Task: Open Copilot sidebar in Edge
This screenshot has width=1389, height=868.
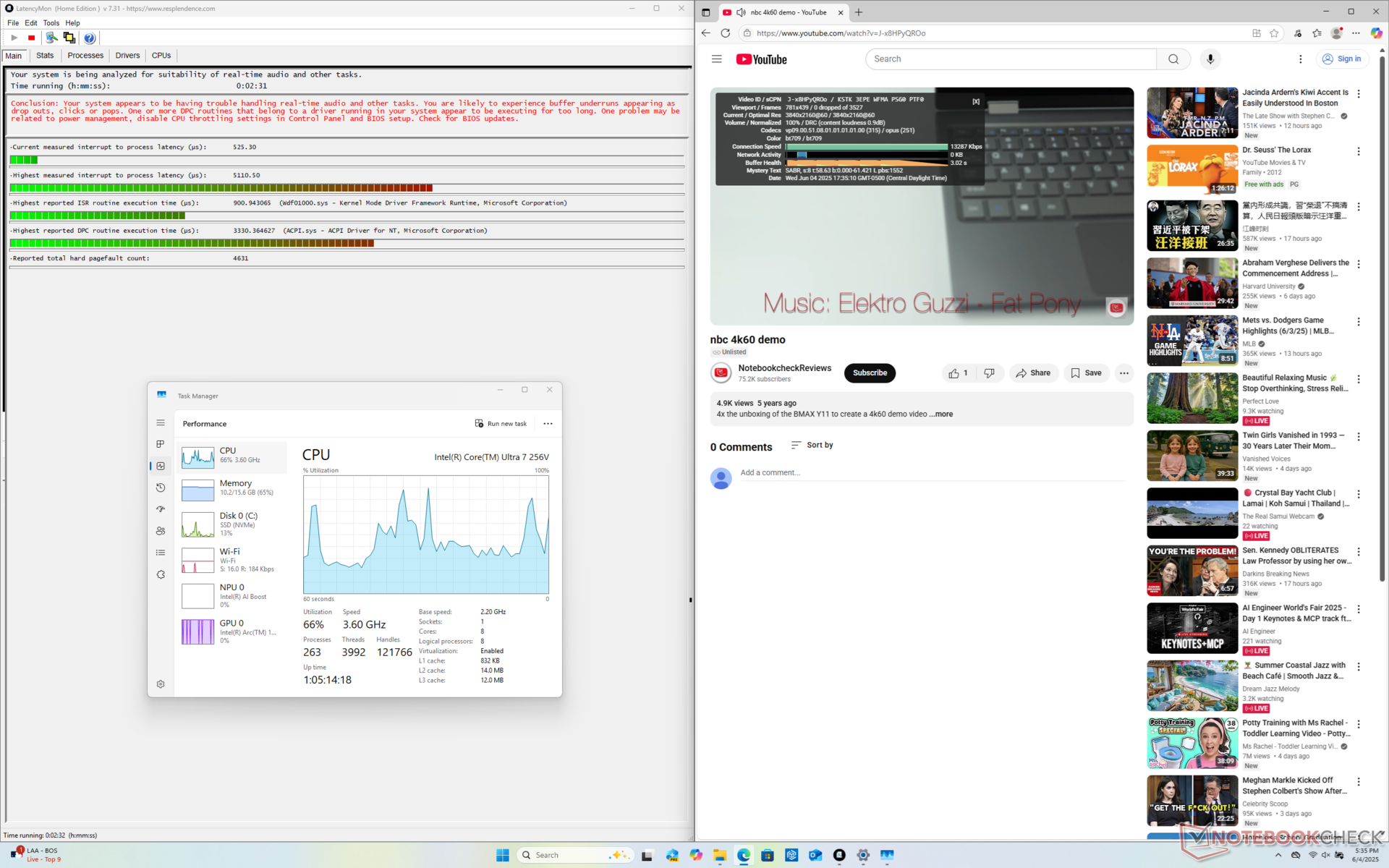Action: click(1376, 33)
